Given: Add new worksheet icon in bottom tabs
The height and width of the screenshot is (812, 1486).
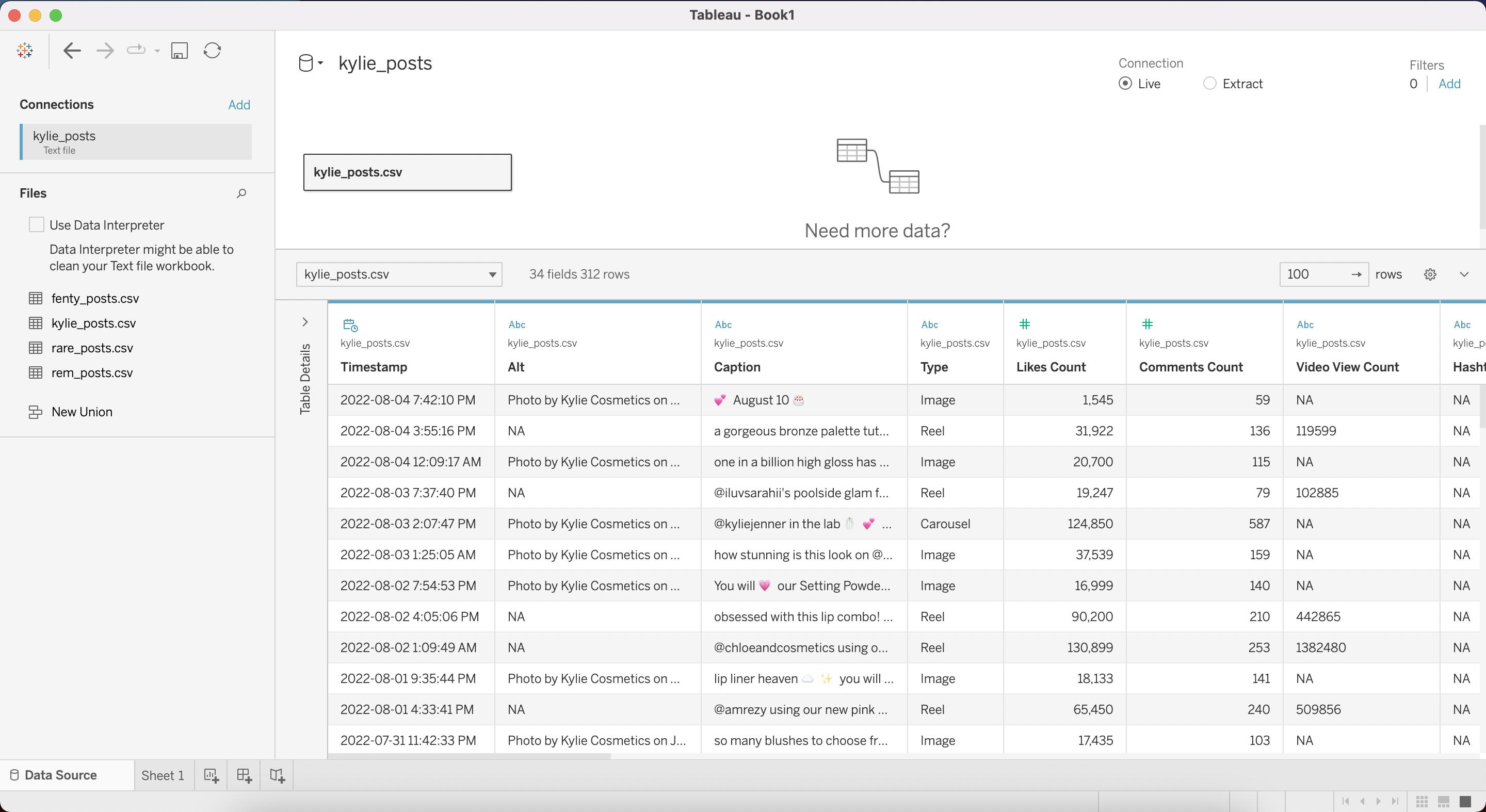Looking at the screenshot, I should [212, 776].
